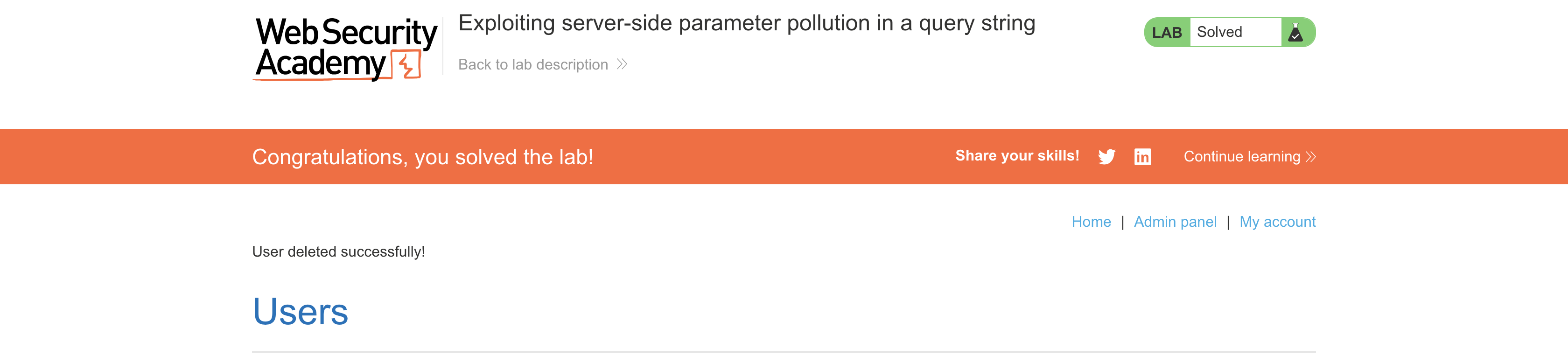Click the Web Security Academy logo

coord(344,48)
